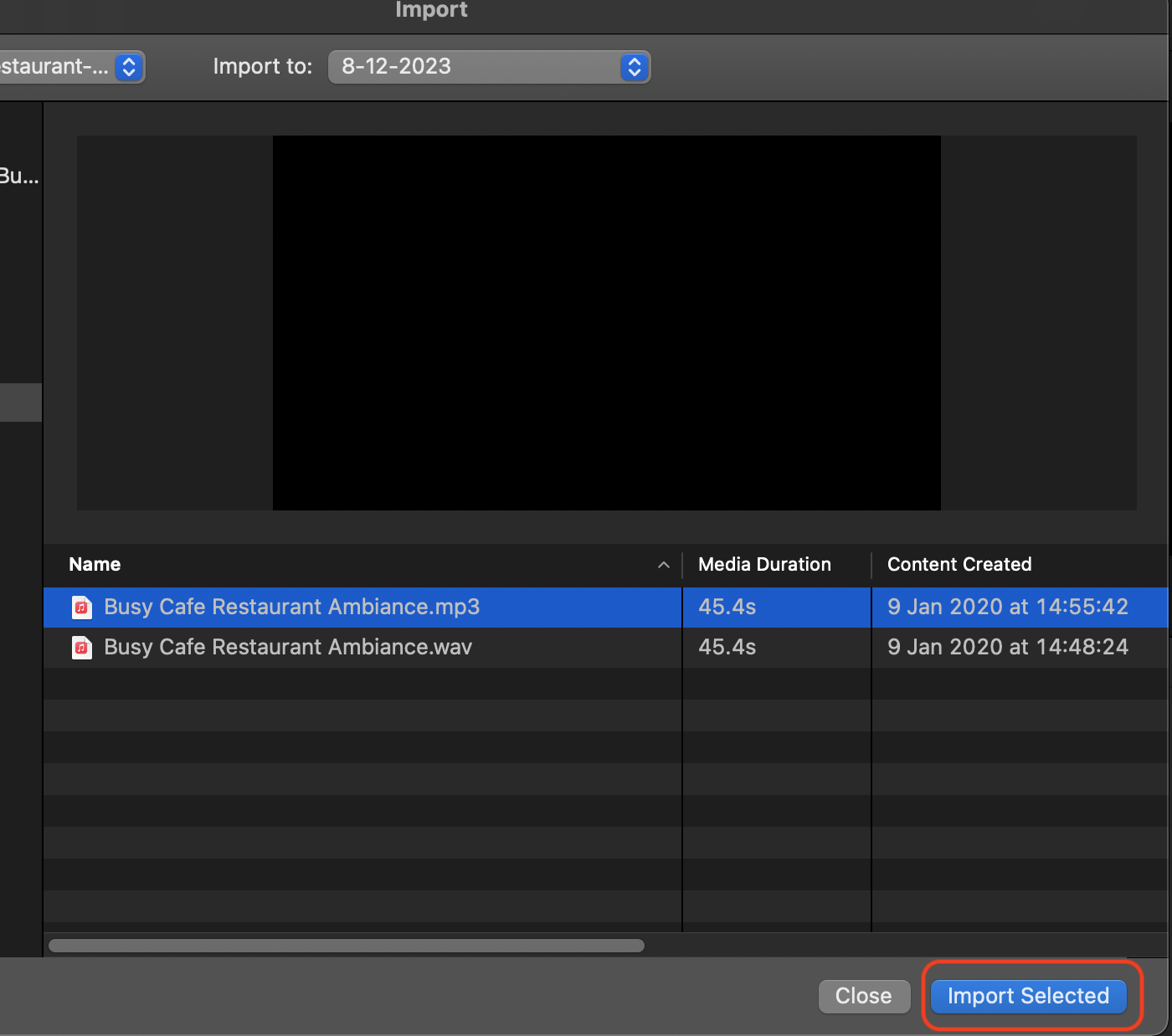Image resolution: width=1172 pixels, height=1036 pixels.
Task: Click the music note icon beside Ambiance.wav
Action: click(81, 647)
